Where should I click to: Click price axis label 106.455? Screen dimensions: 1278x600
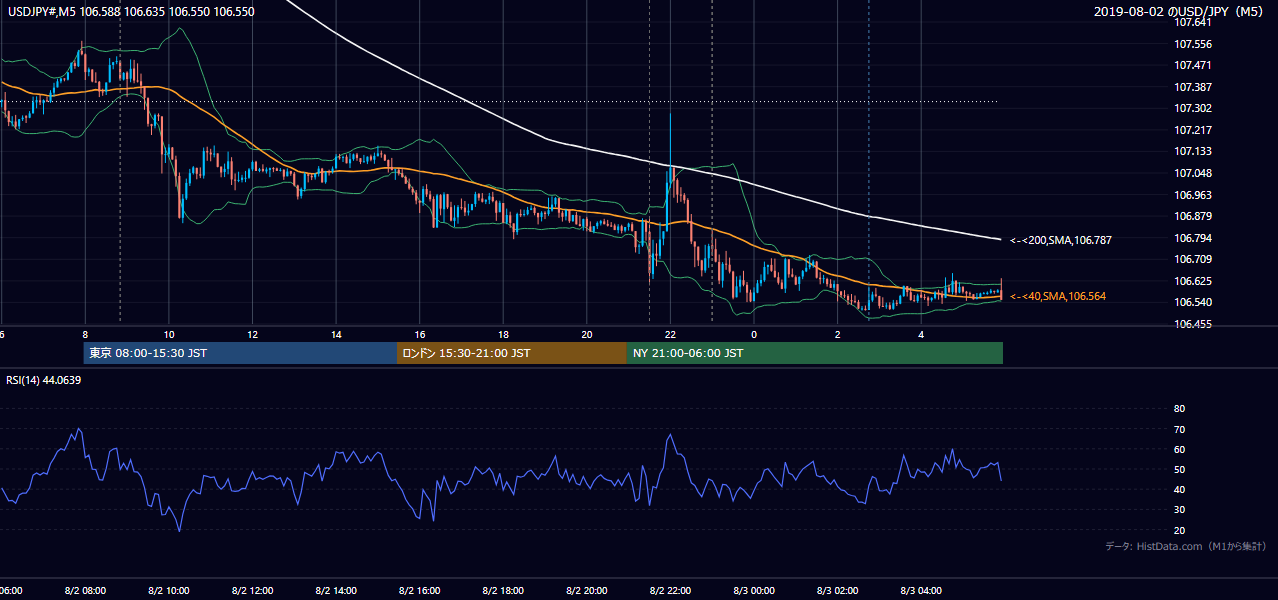(1193, 324)
